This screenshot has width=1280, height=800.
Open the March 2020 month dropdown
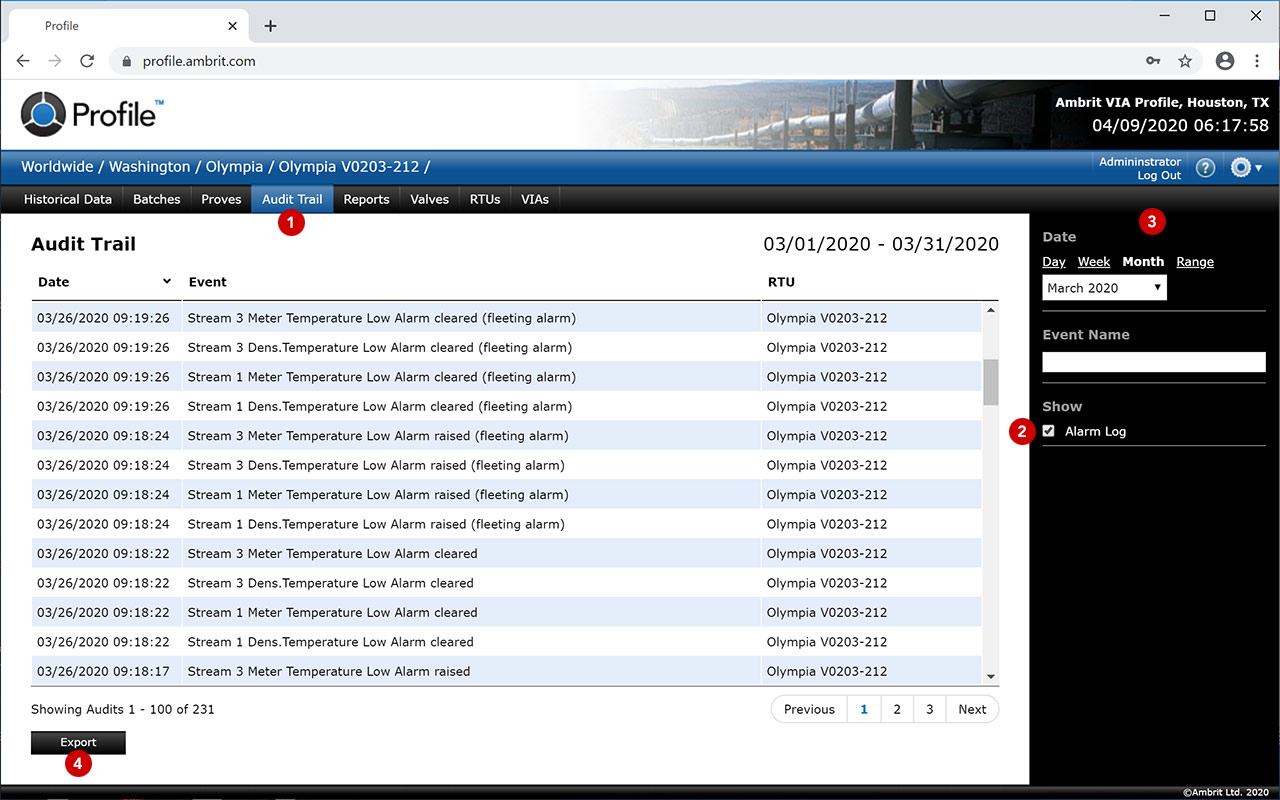click(x=1104, y=288)
